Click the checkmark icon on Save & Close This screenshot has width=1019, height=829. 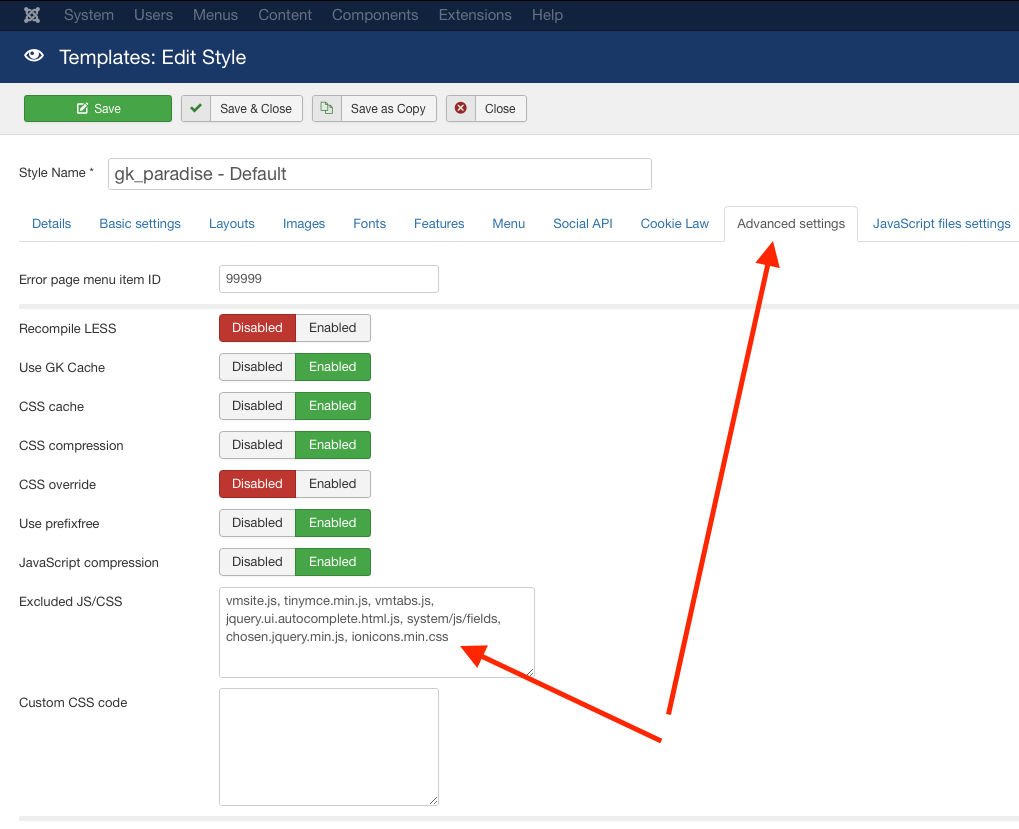196,108
